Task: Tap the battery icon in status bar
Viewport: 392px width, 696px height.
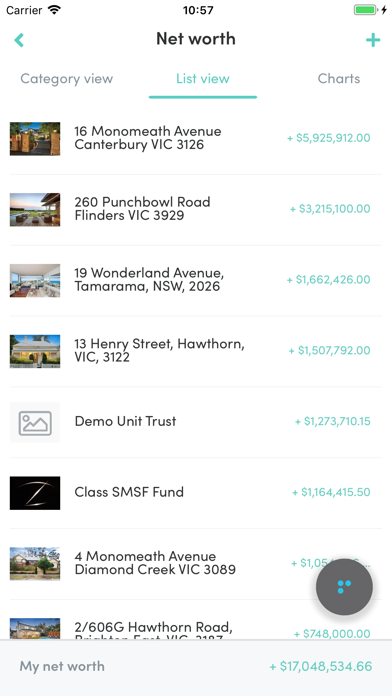Action: coord(365,10)
